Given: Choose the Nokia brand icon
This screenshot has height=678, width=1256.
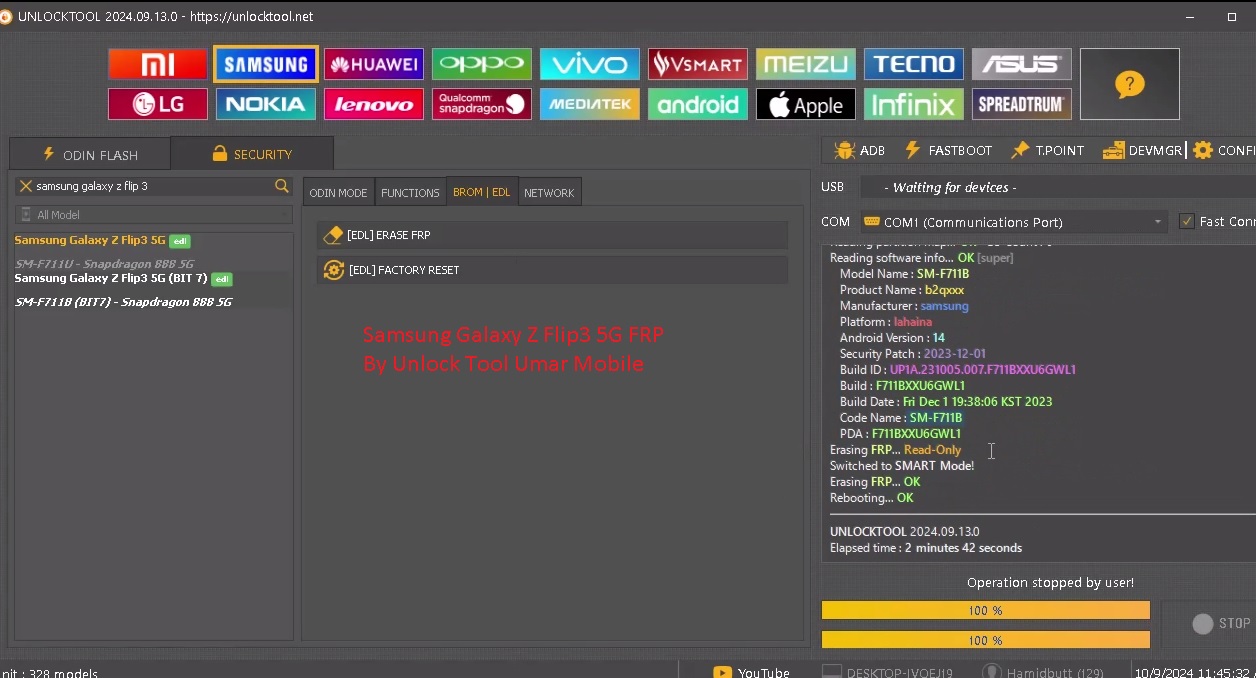Looking at the screenshot, I should click(x=266, y=104).
